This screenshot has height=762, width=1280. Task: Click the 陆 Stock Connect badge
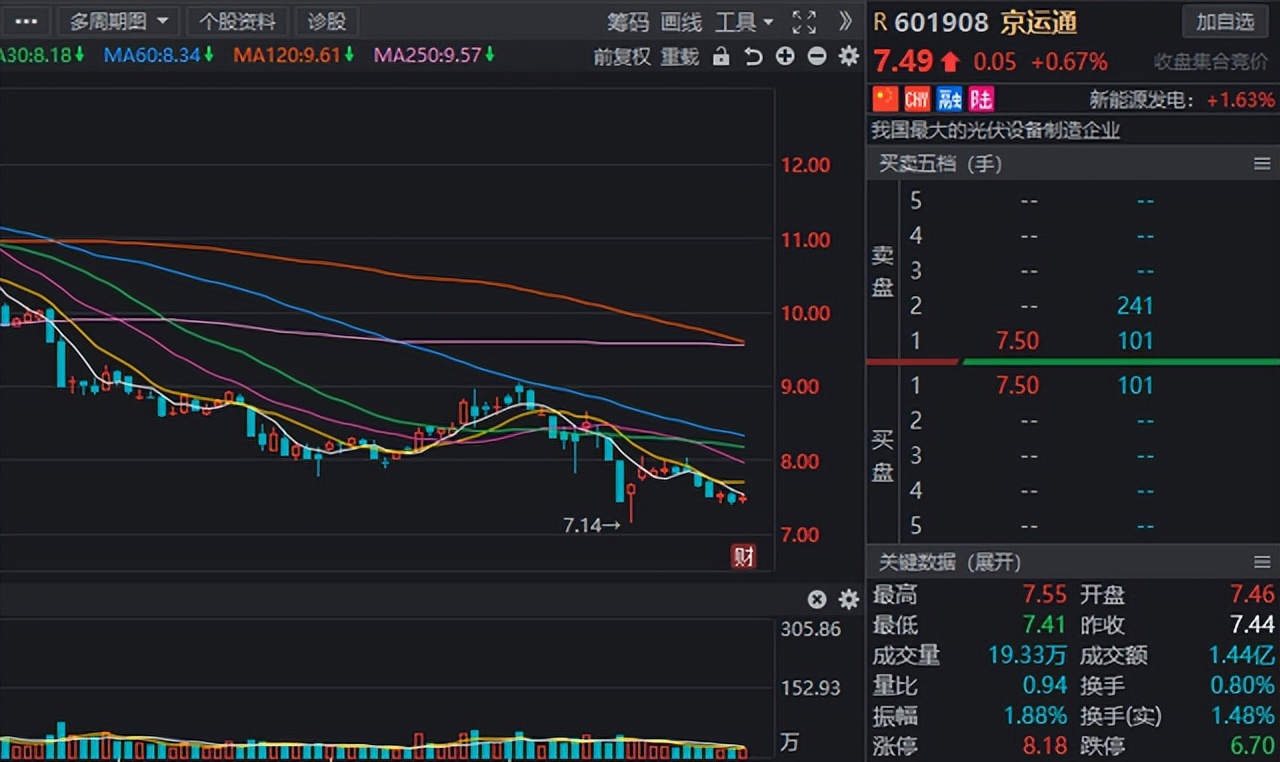(981, 98)
